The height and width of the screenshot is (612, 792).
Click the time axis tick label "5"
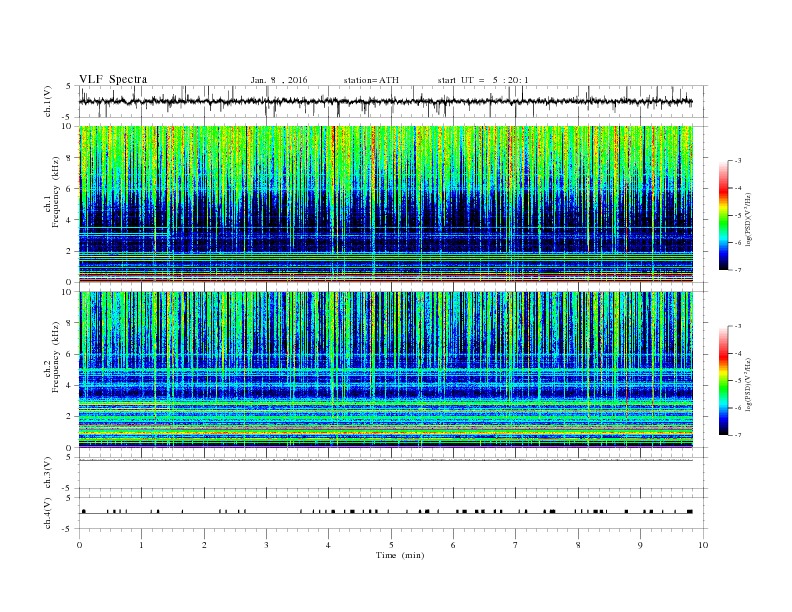[x=391, y=545]
